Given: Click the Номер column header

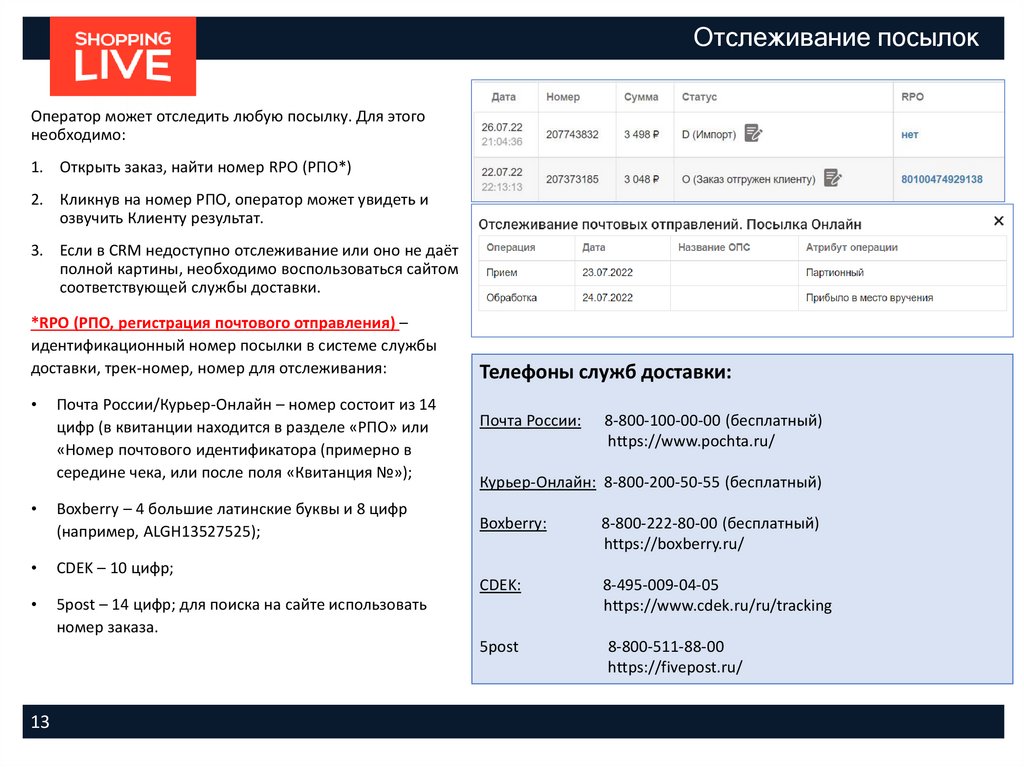Looking at the screenshot, I should point(563,97).
